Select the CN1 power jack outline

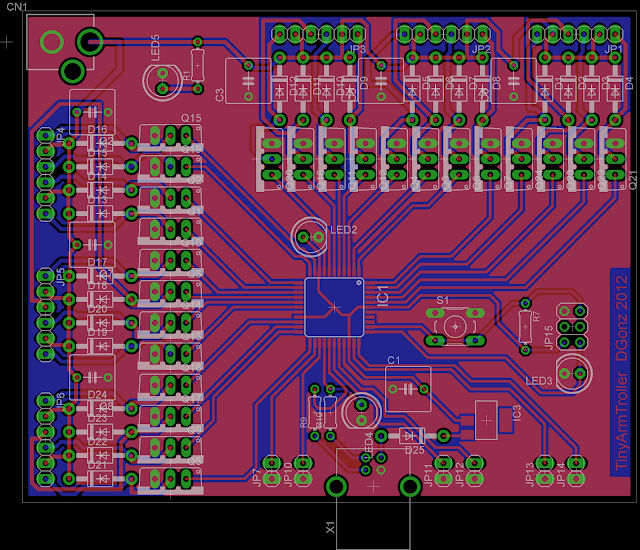[60, 42]
